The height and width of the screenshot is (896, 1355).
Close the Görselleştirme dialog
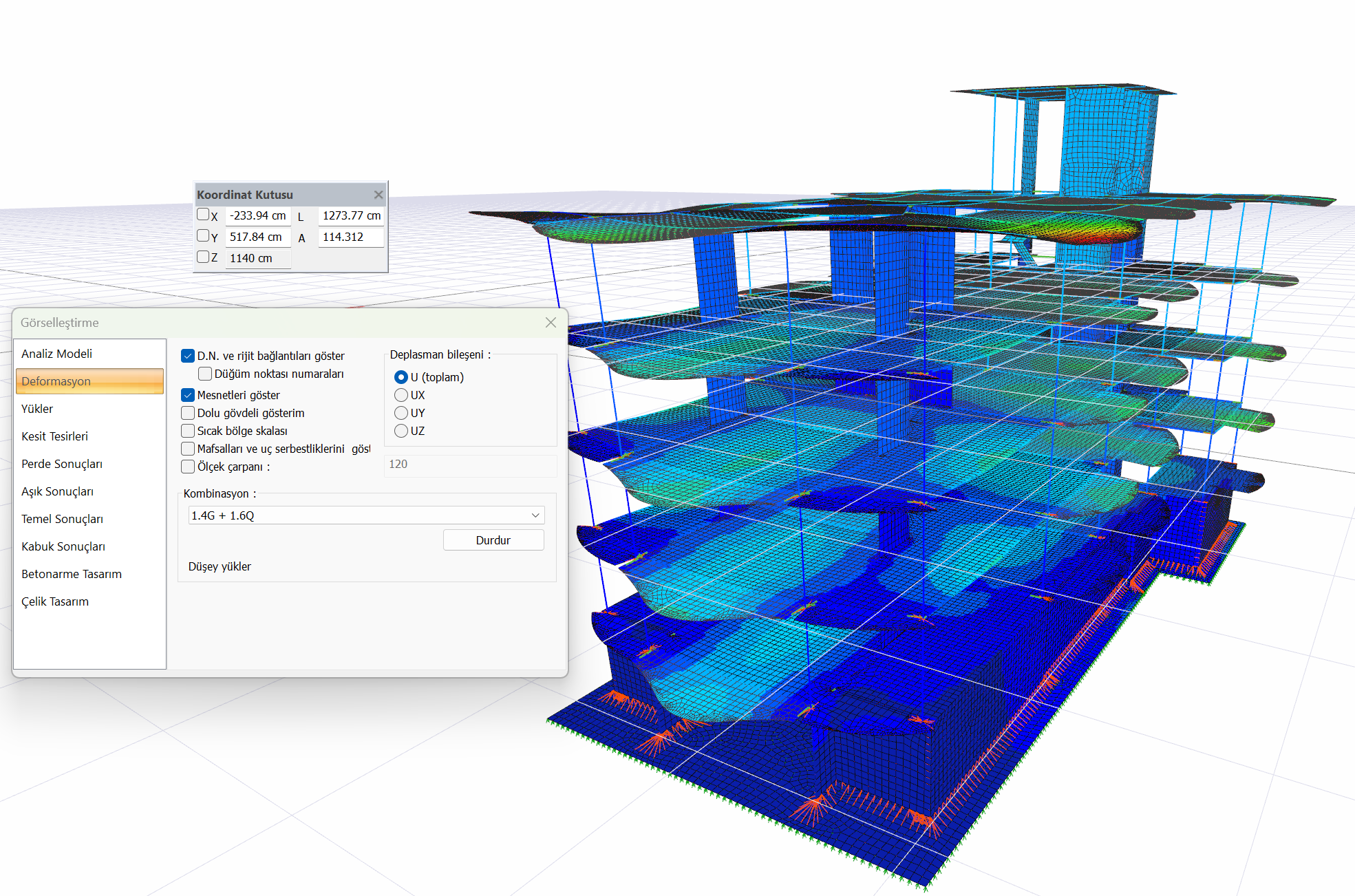coord(551,323)
